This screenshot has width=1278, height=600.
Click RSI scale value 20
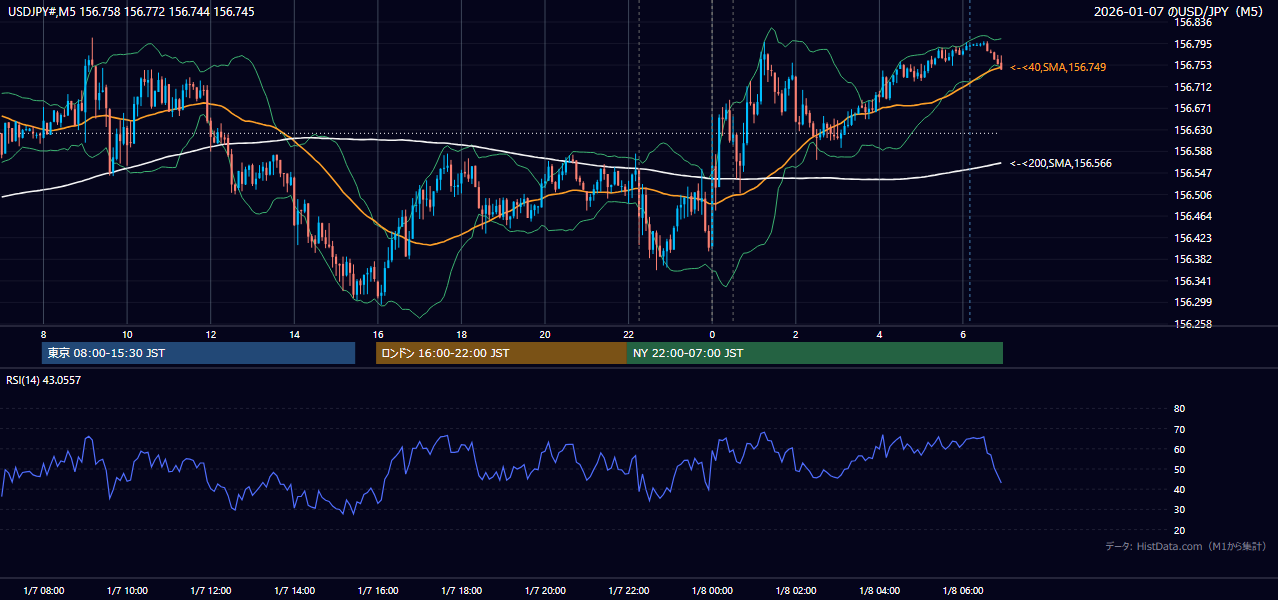1179,531
